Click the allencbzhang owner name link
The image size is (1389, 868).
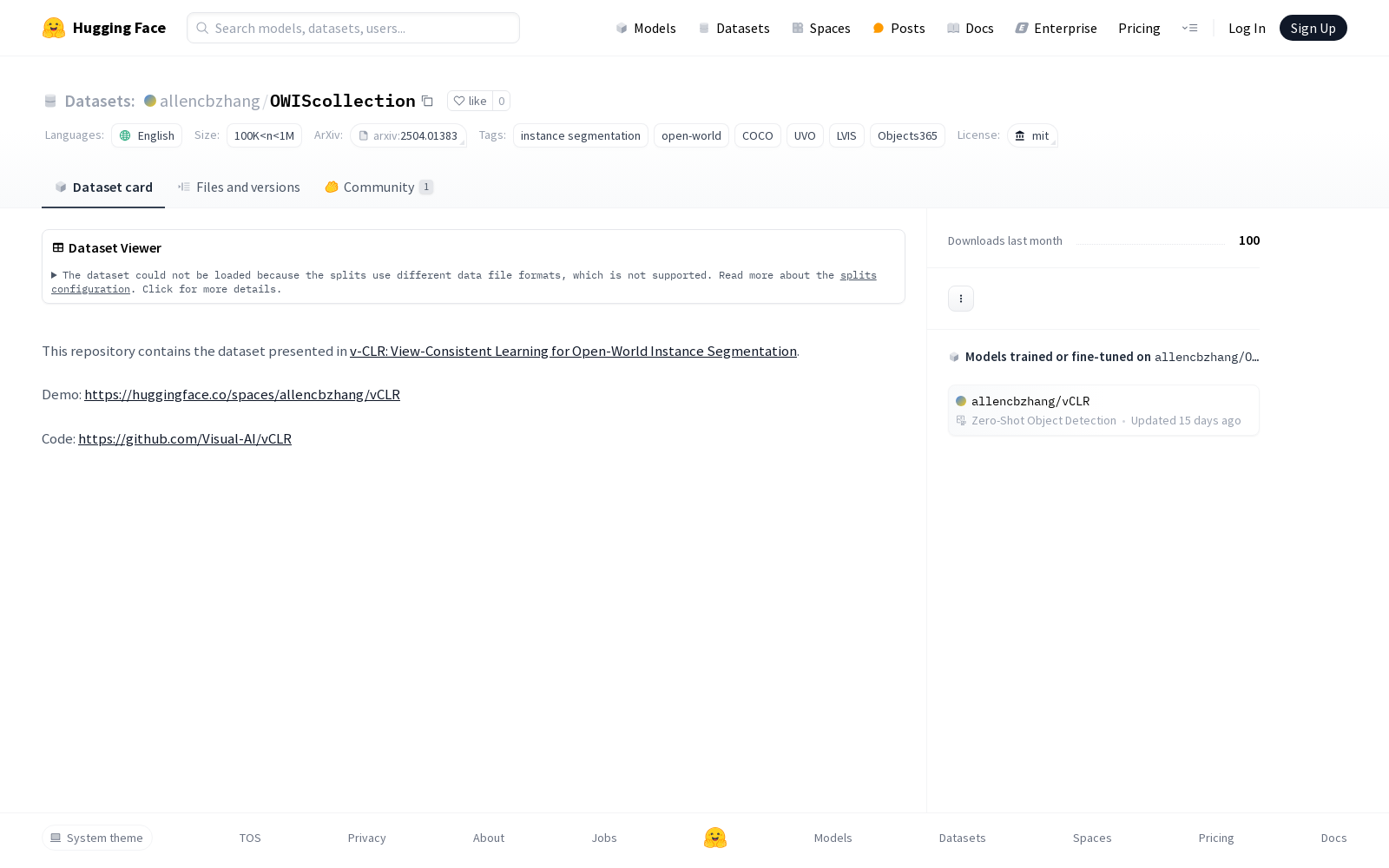[x=210, y=101]
